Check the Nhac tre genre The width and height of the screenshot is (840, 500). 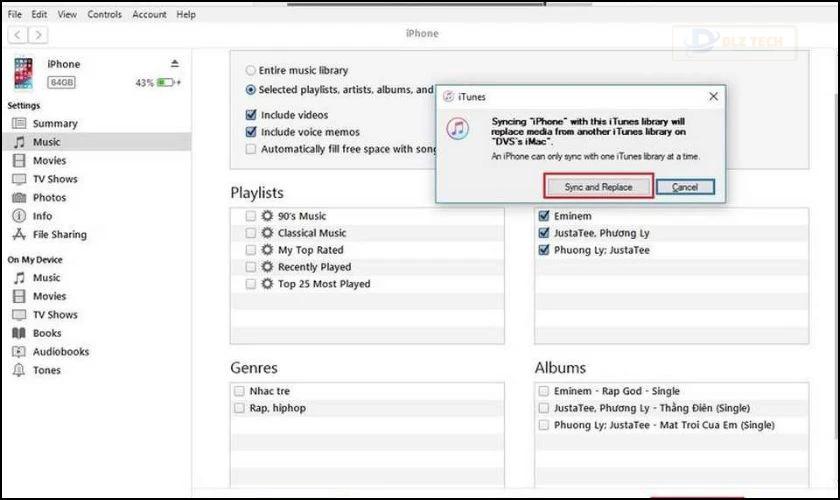[x=239, y=391]
